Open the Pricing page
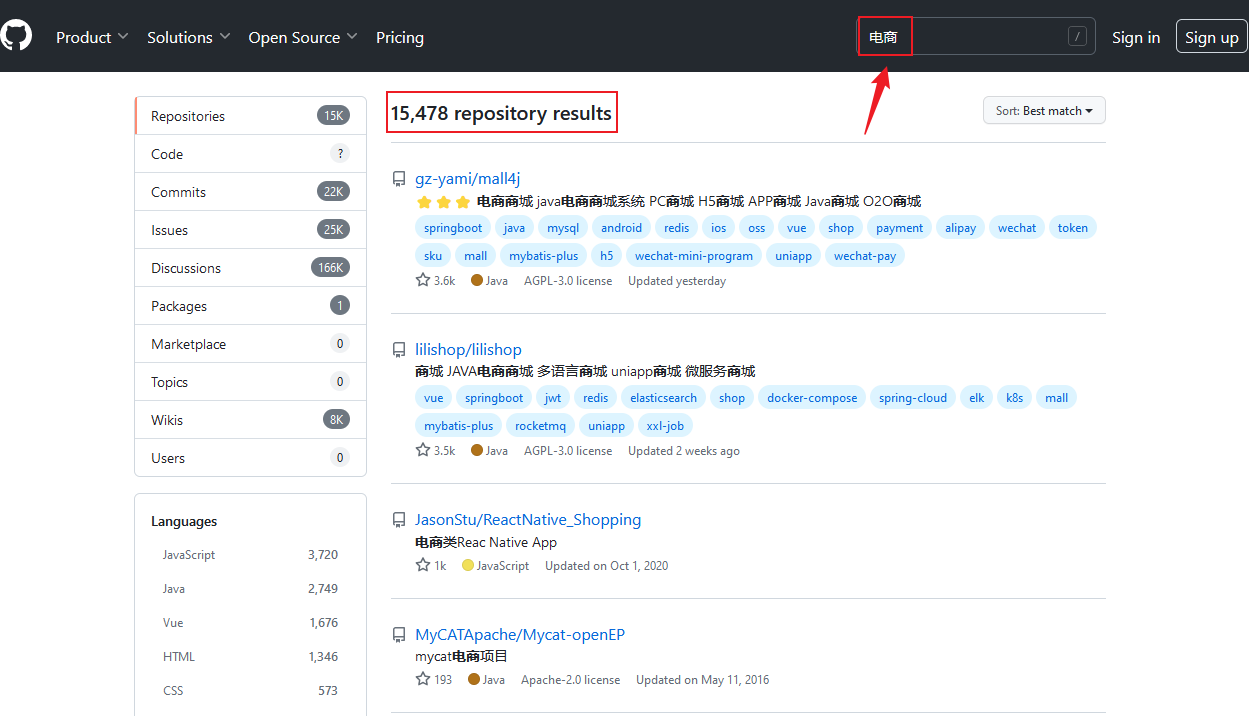 click(x=400, y=37)
